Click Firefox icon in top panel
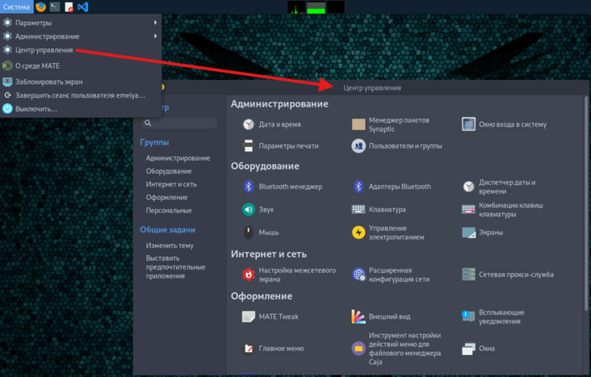Screen dimensions: 591x377 point(40,7)
